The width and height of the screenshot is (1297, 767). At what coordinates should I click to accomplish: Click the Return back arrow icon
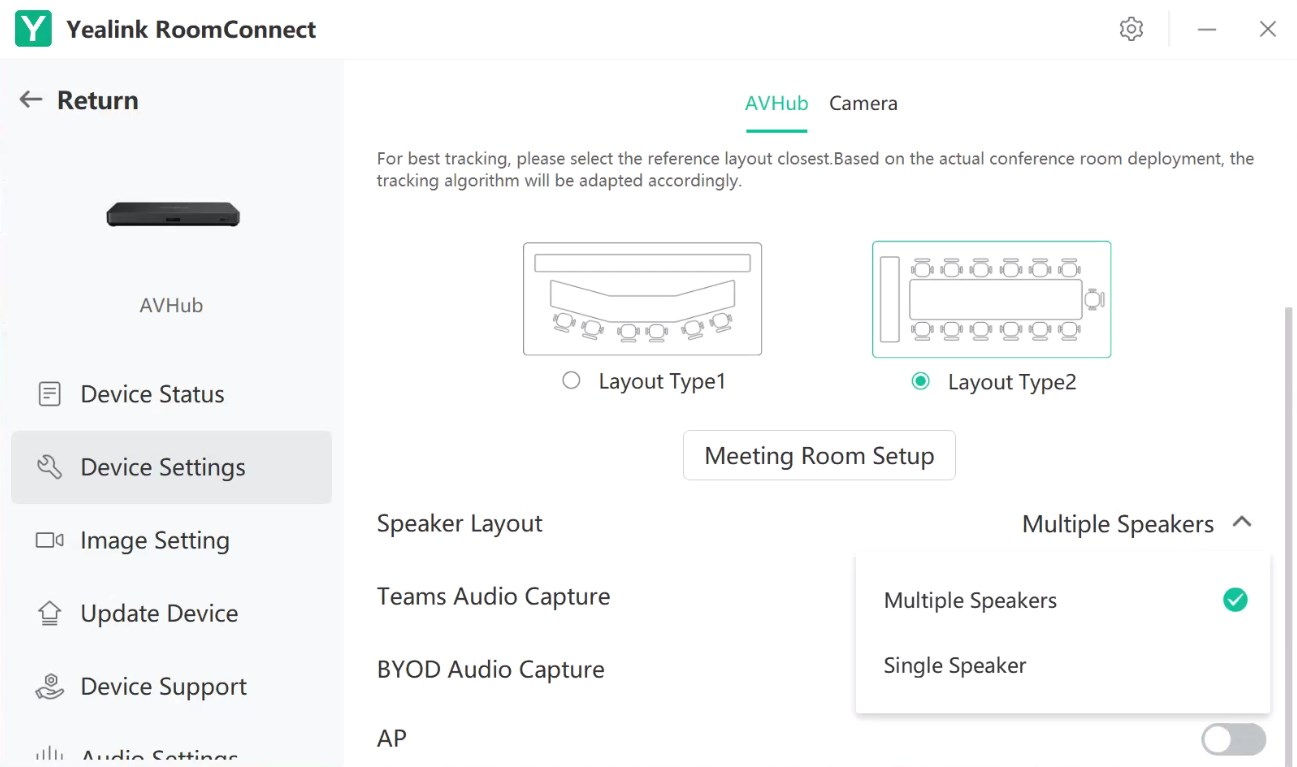[x=31, y=99]
